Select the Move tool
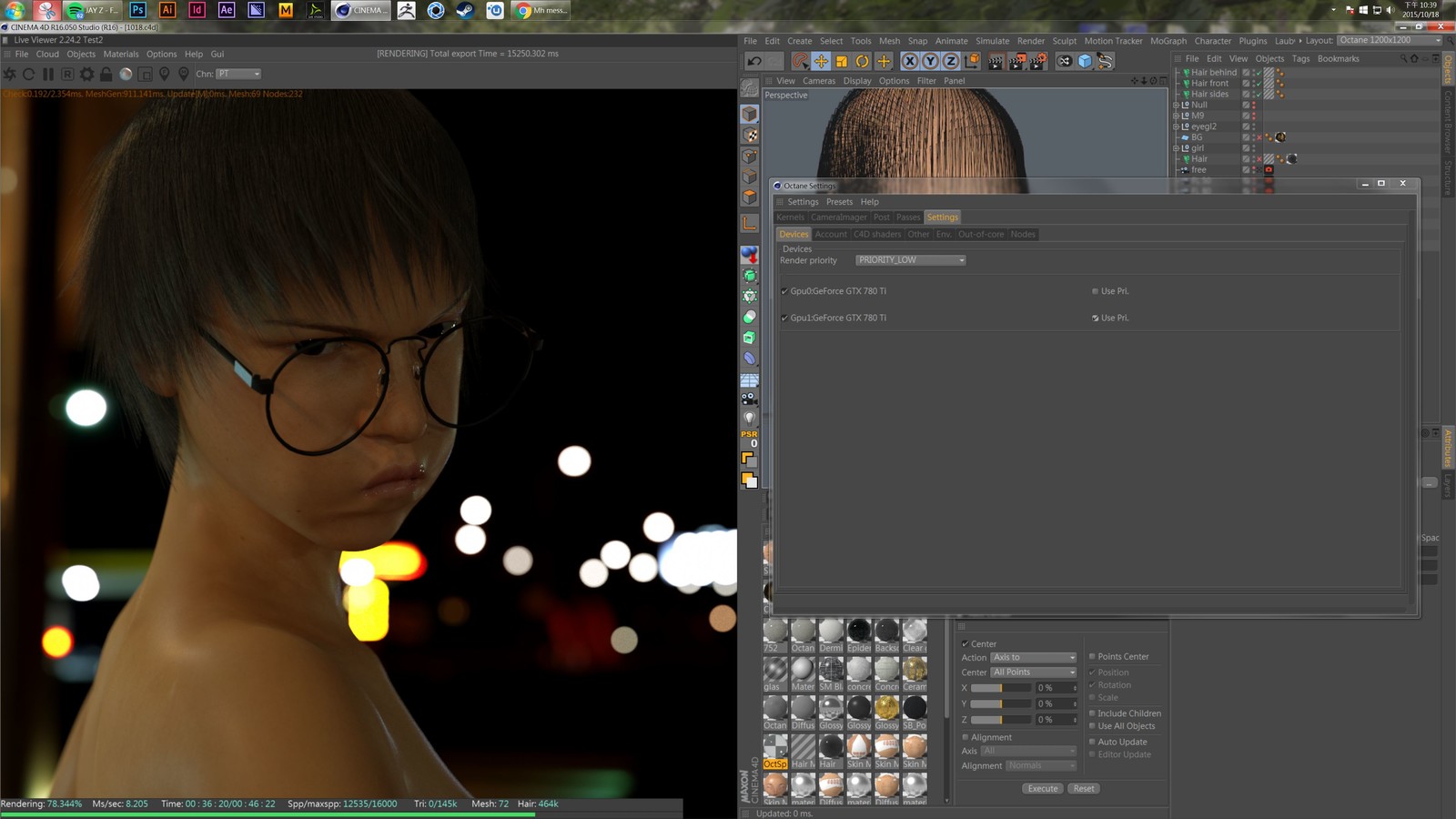Viewport: 1456px width, 819px height. 821,61
